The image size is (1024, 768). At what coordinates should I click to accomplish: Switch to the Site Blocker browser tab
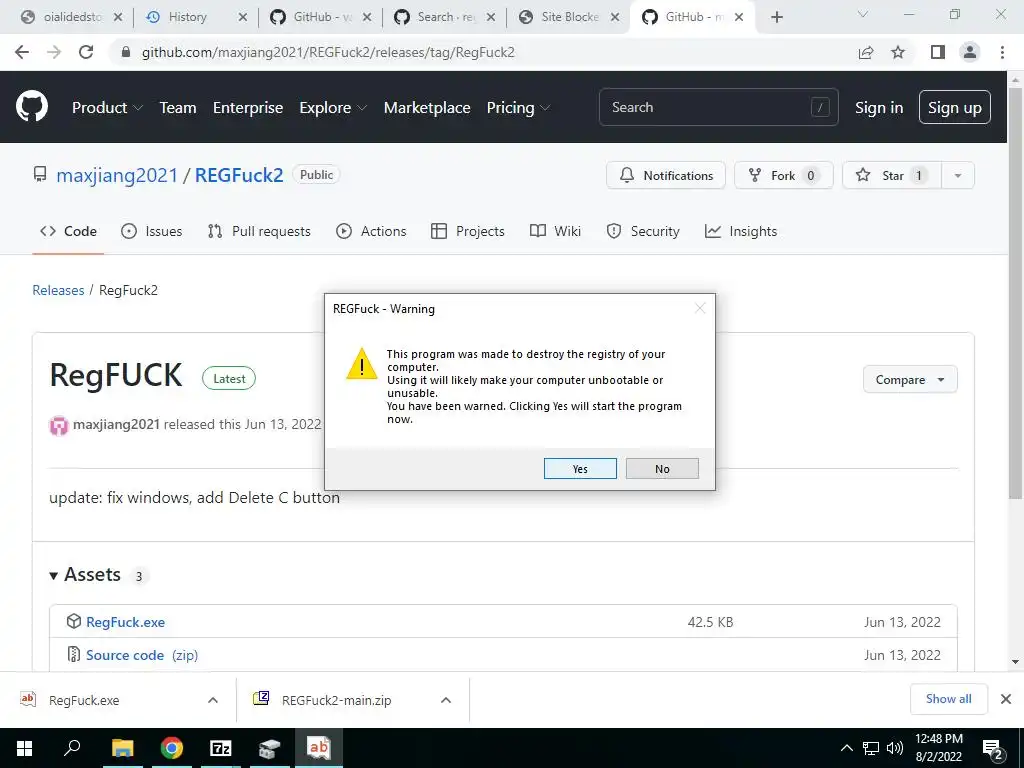tap(569, 17)
